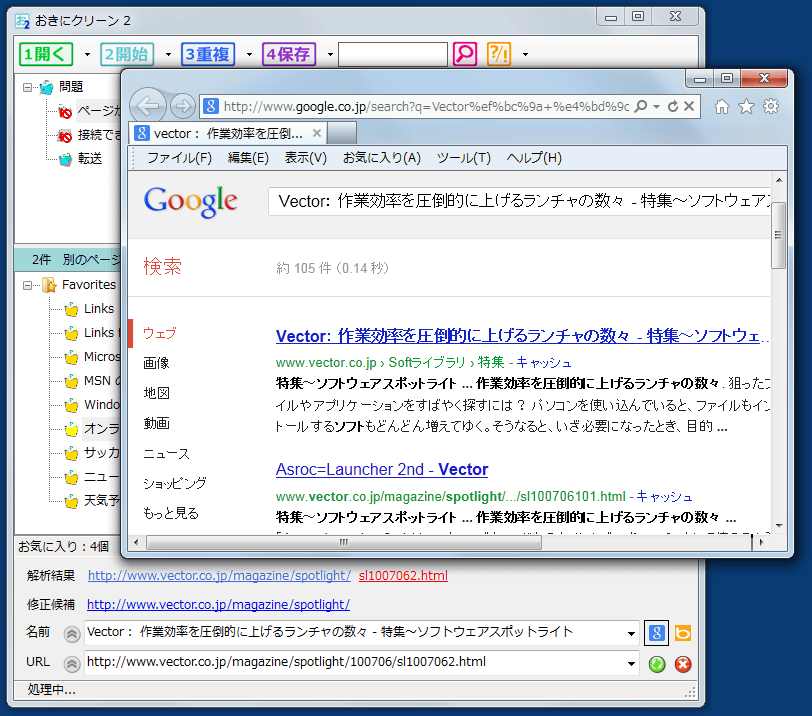Click the green refresh icon beside URL
Image resolution: width=812 pixels, height=716 pixels.
tap(657, 664)
